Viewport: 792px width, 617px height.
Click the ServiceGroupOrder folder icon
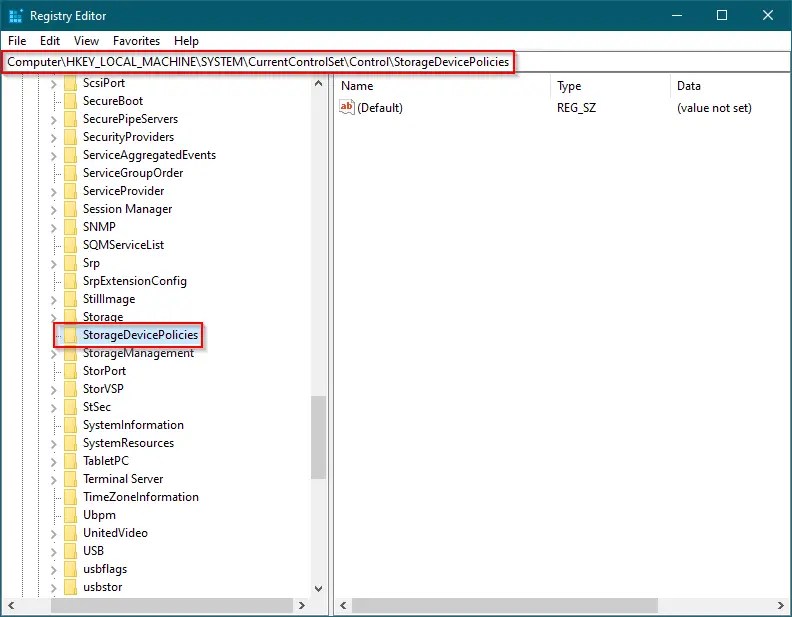pyautogui.click(x=71, y=173)
